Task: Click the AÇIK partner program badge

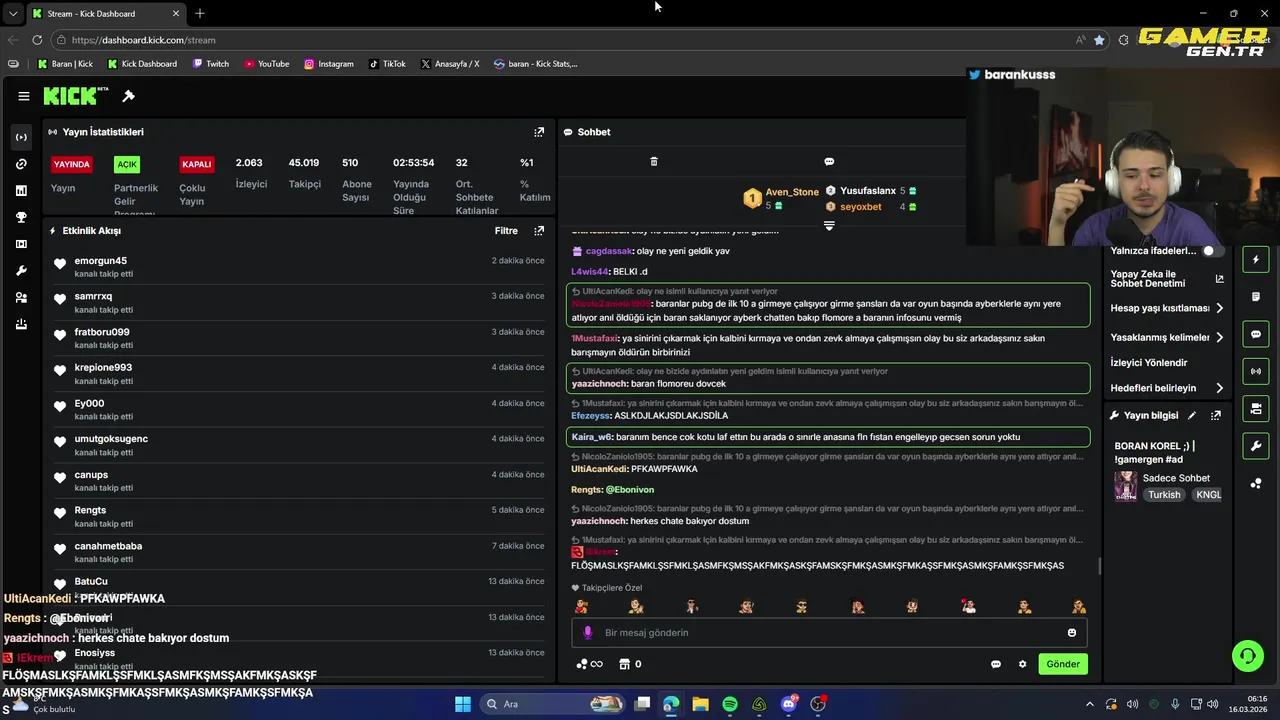Action: click(127, 164)
